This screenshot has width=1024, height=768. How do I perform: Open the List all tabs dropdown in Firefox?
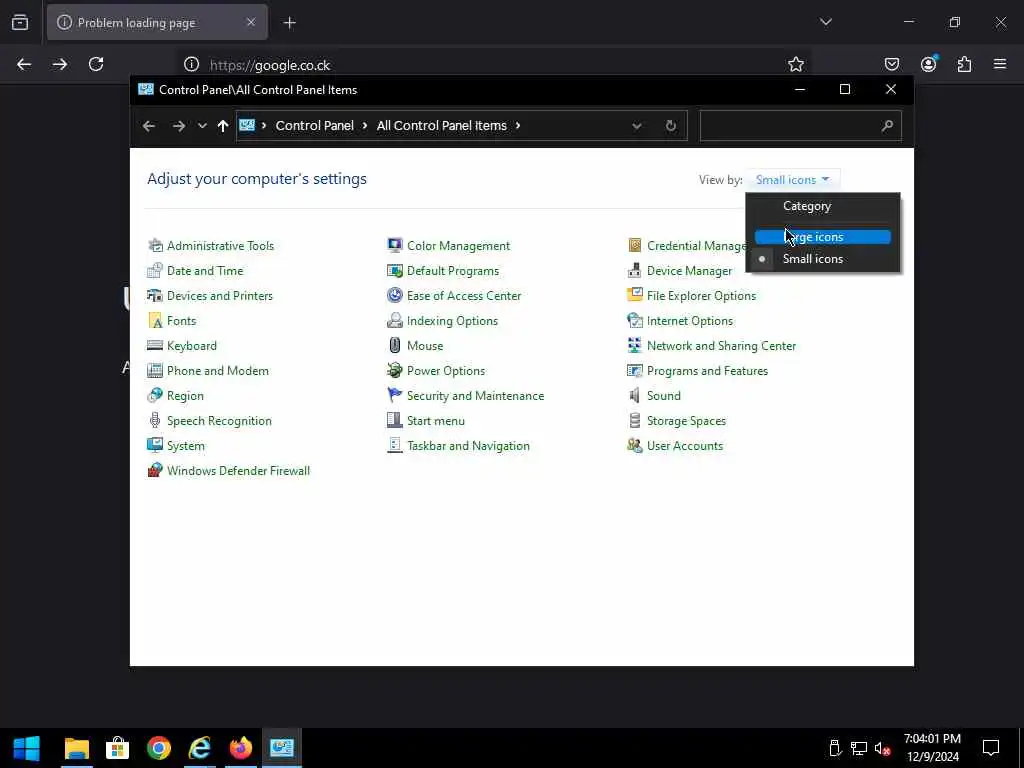coord(826,22)
